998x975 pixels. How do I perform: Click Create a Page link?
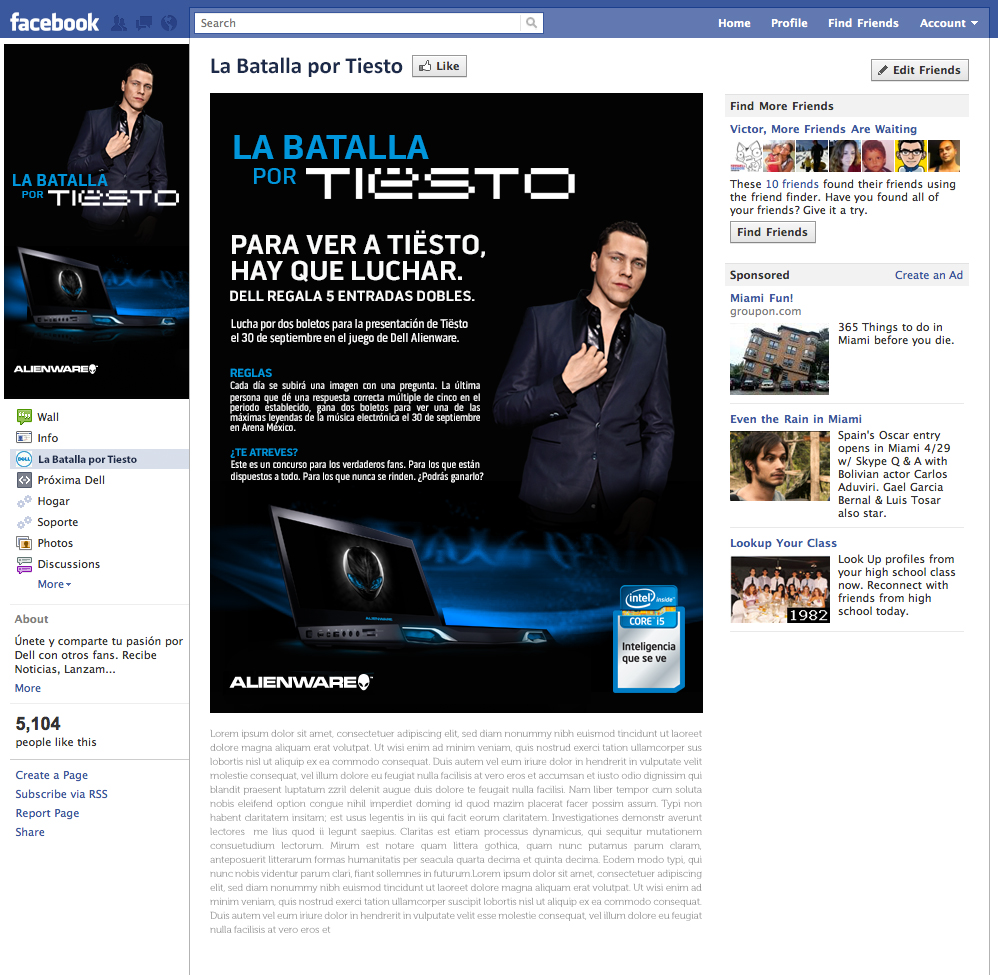(x=52, y=775)
